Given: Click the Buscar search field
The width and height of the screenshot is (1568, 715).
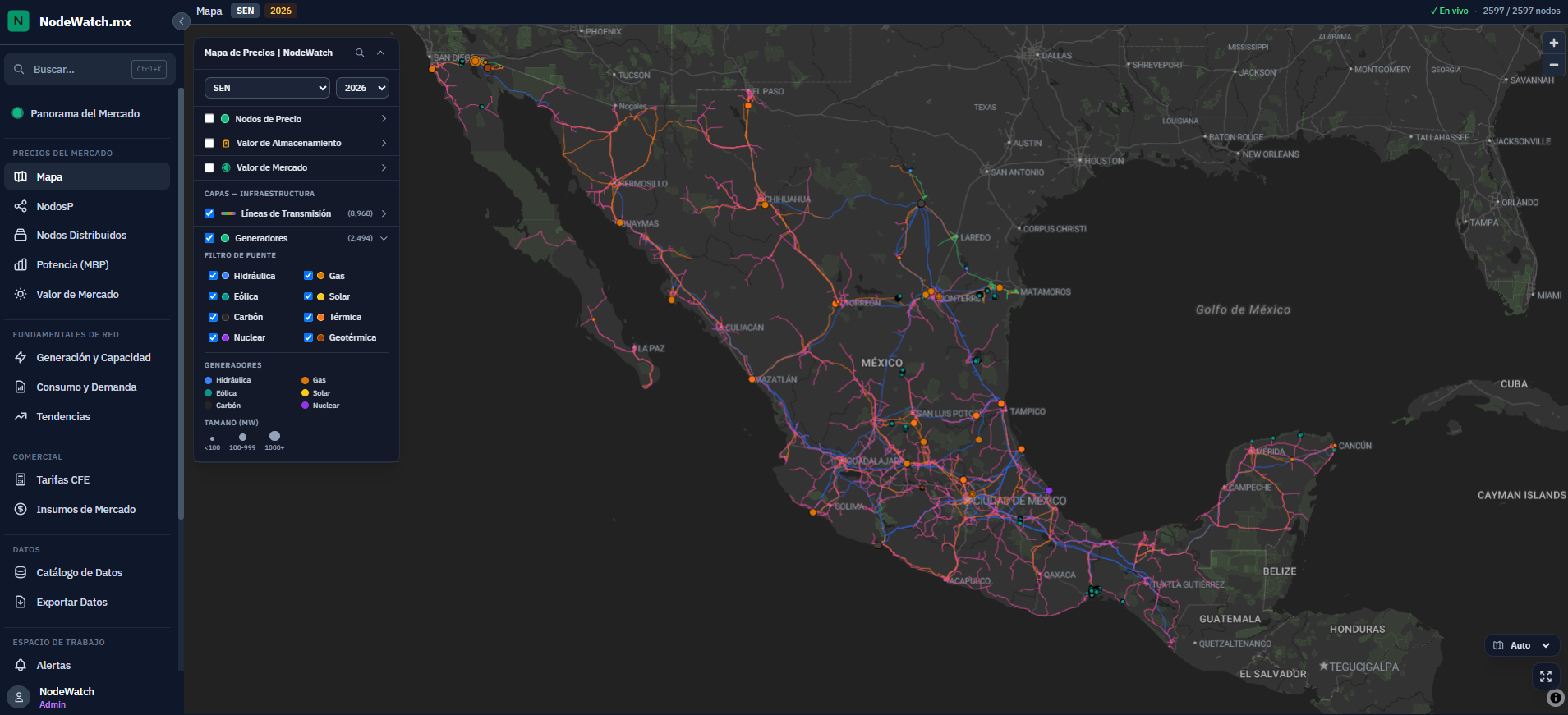Looking at the screenshot, I should click(90, 69).
